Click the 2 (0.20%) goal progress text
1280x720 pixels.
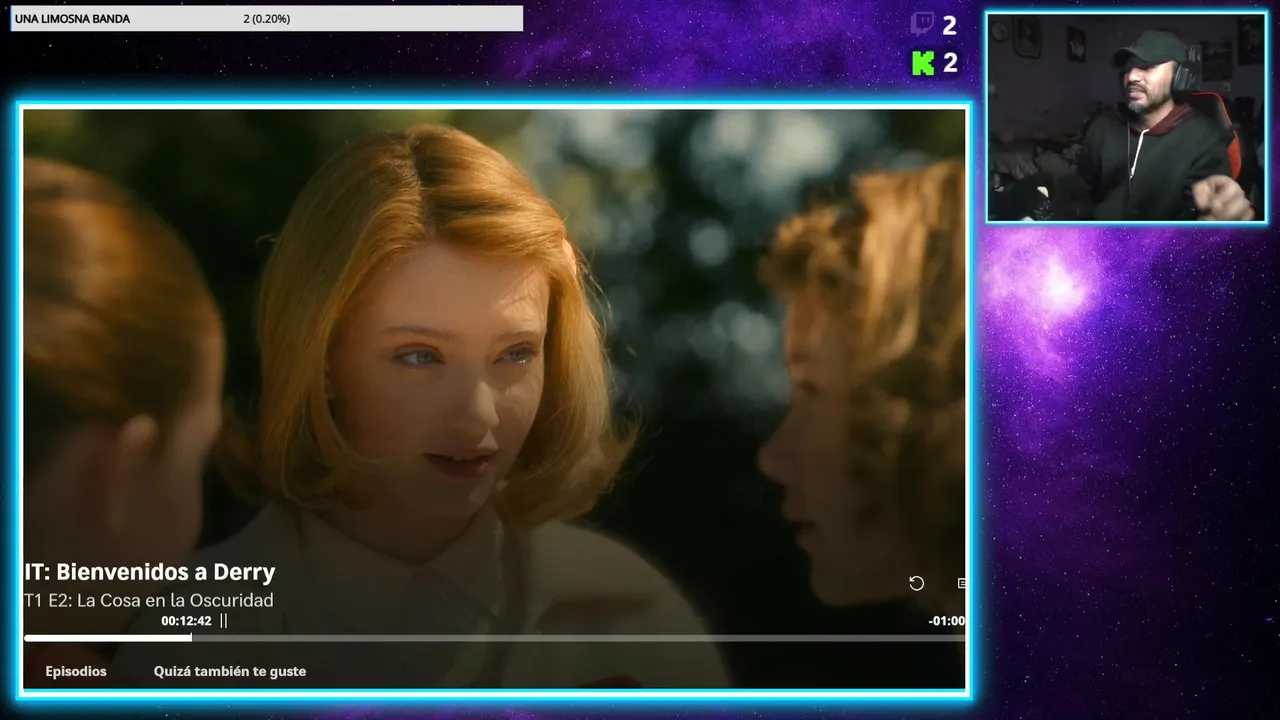pyautogui.click(x=267, y=19)
